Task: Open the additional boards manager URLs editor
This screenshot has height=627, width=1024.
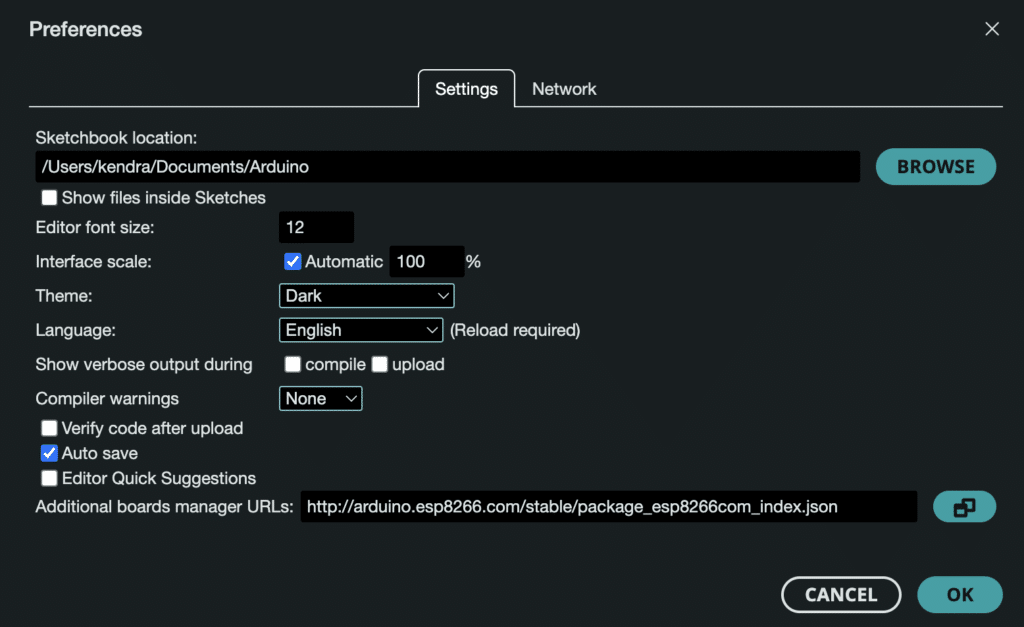Action: click(963, 507)
